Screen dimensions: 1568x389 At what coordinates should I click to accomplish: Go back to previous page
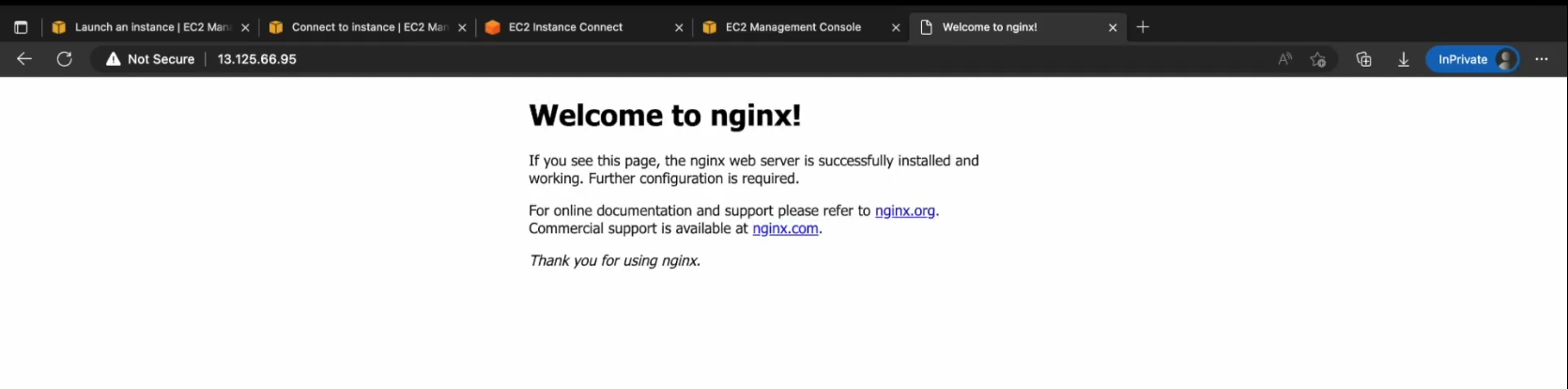coord(24,59)
